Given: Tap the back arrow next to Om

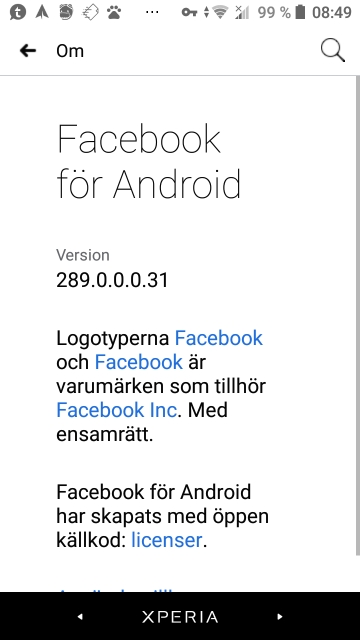Looking at the screenshot, I should (x=28, y=51).
